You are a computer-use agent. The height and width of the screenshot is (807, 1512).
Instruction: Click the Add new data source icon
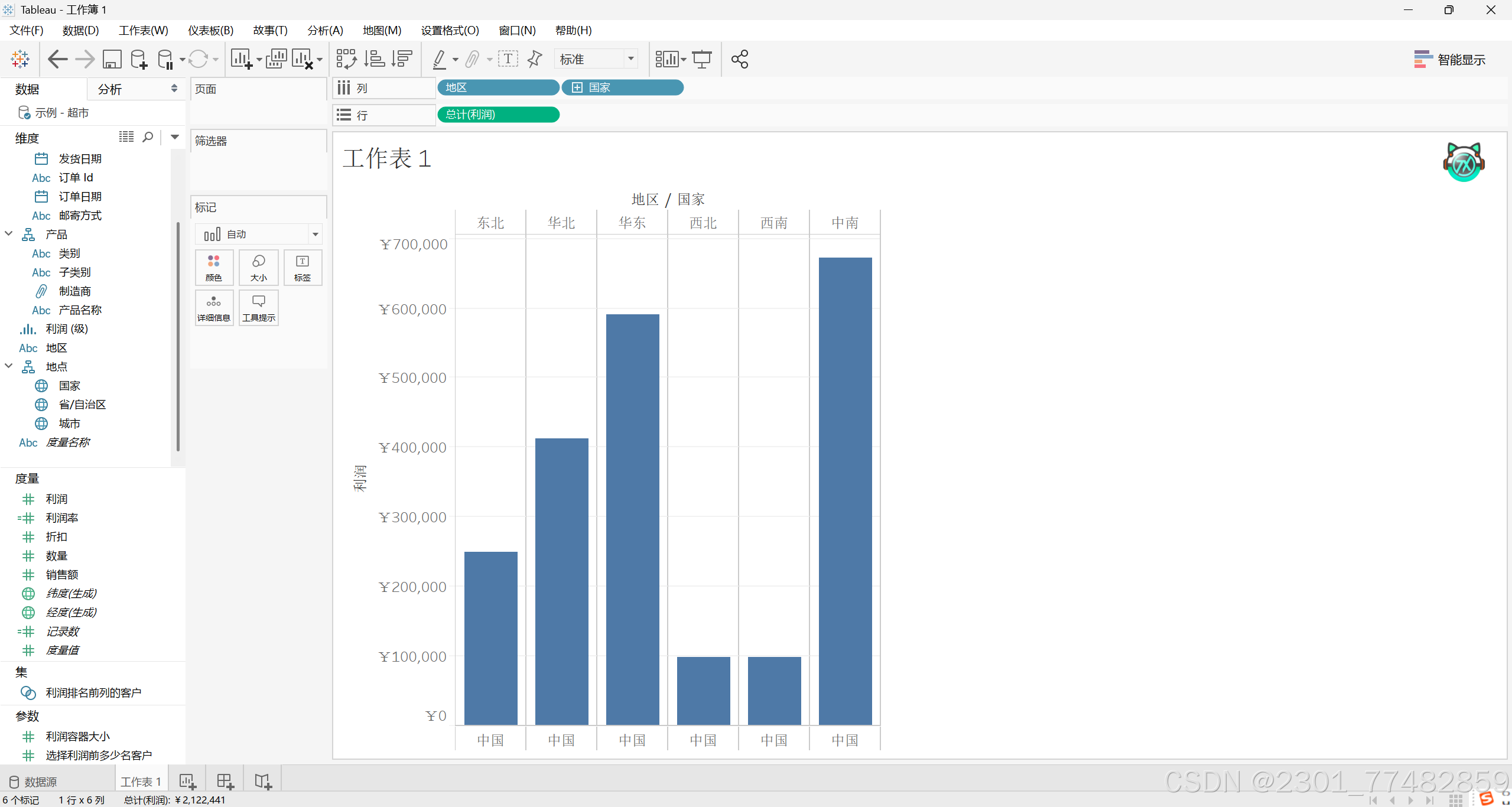pyautogui.click(x=139, y=59)
